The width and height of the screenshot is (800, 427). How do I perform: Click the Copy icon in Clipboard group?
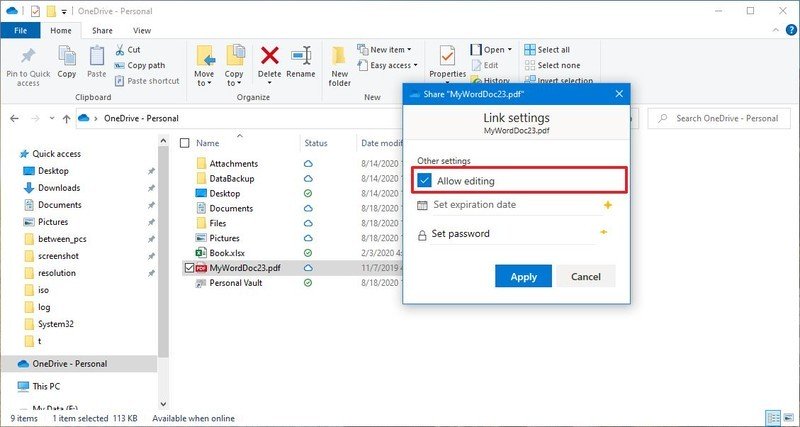click(x=66, y=56)
